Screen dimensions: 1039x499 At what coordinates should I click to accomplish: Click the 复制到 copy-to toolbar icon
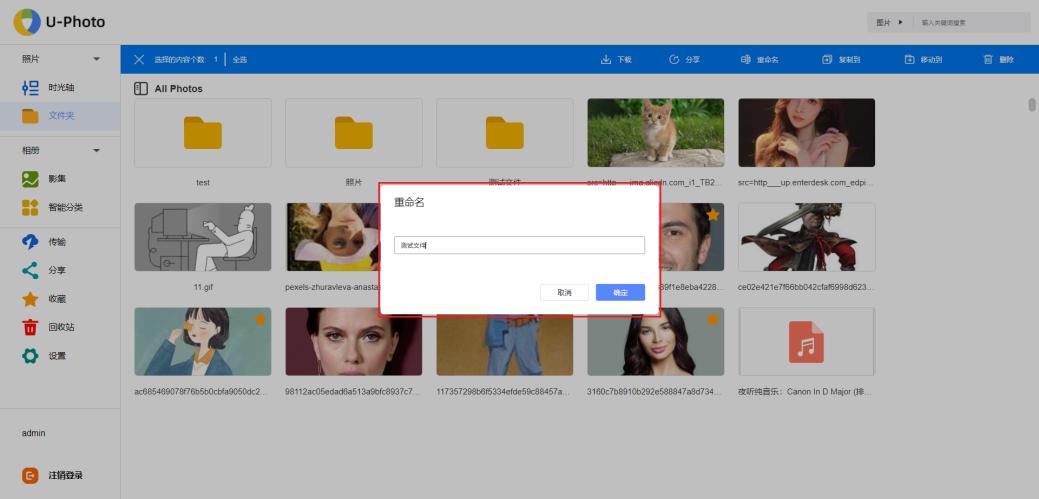click(x=827, y=60)
